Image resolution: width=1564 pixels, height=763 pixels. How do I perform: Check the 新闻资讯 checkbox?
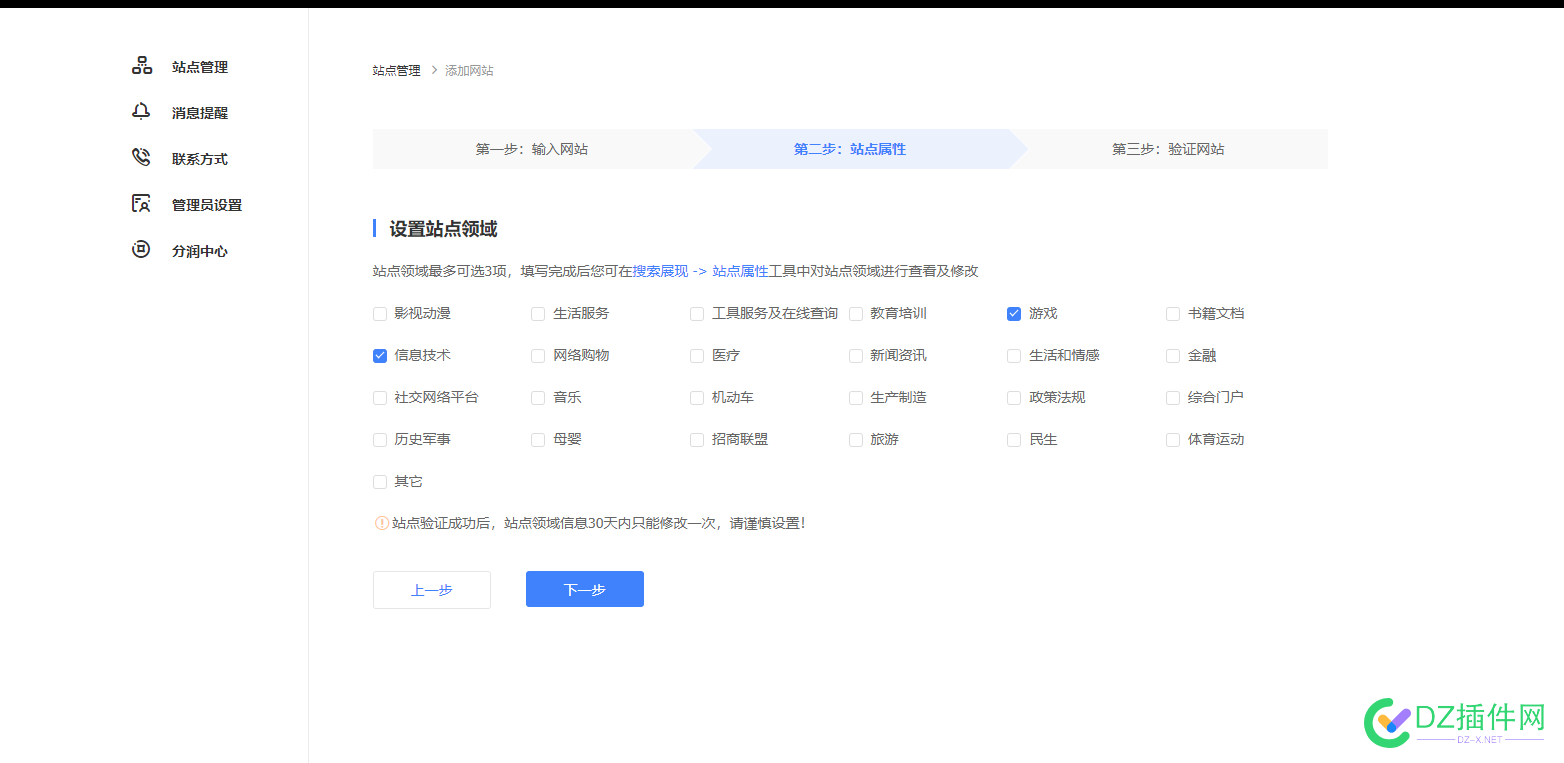coord(856,356)
